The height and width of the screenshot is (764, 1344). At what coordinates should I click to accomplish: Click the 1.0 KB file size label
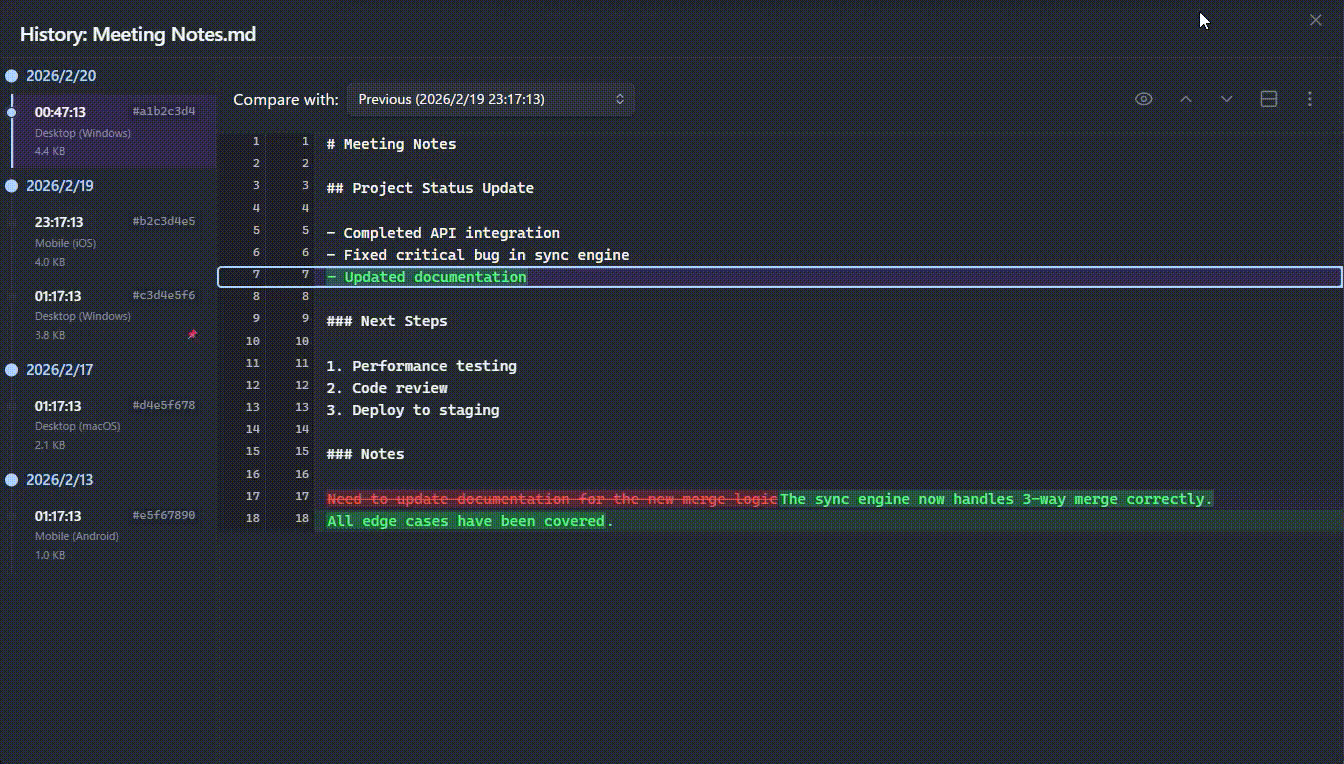50,555
